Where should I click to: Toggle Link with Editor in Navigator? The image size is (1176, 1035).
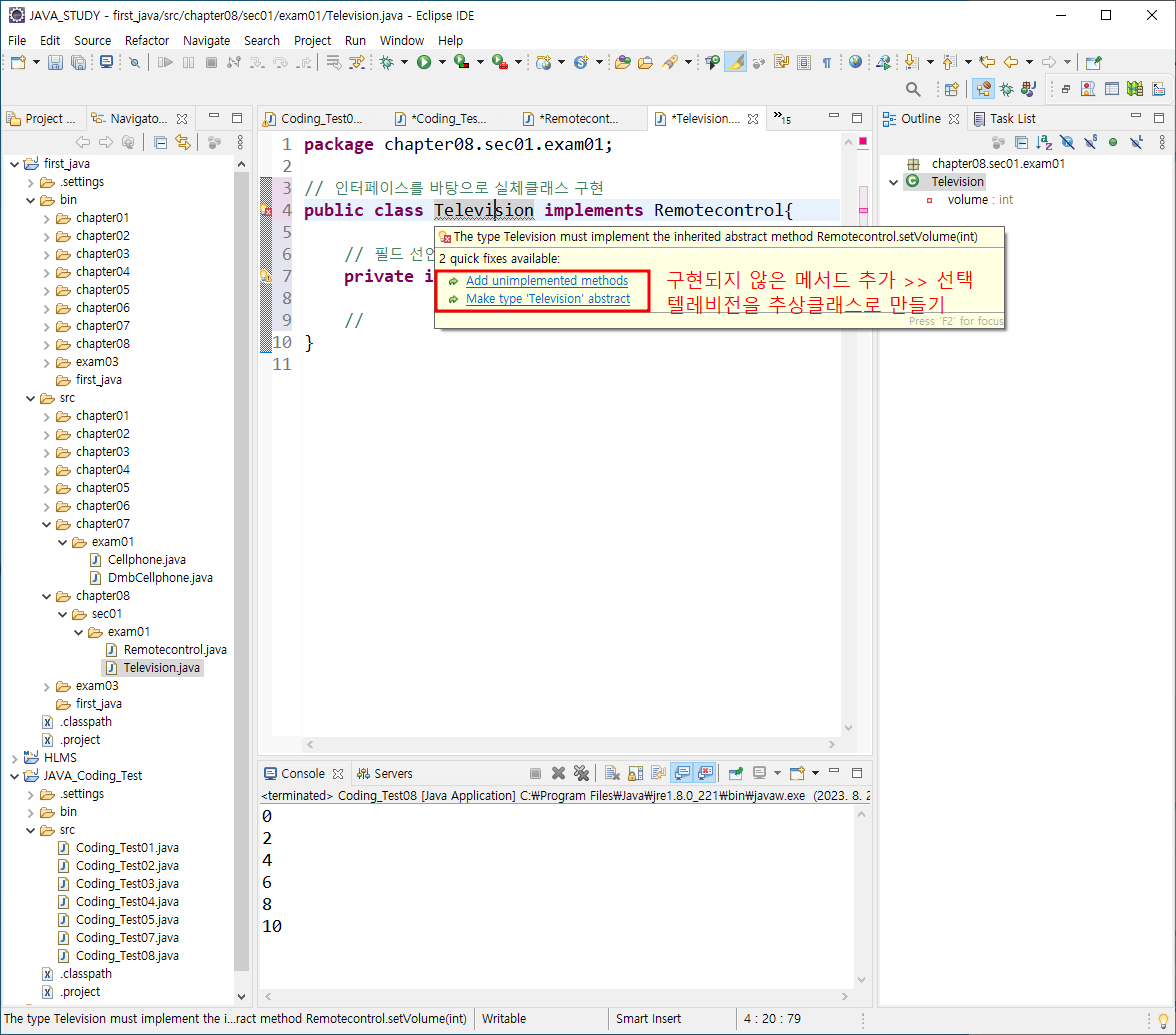(x=183, y=142)
